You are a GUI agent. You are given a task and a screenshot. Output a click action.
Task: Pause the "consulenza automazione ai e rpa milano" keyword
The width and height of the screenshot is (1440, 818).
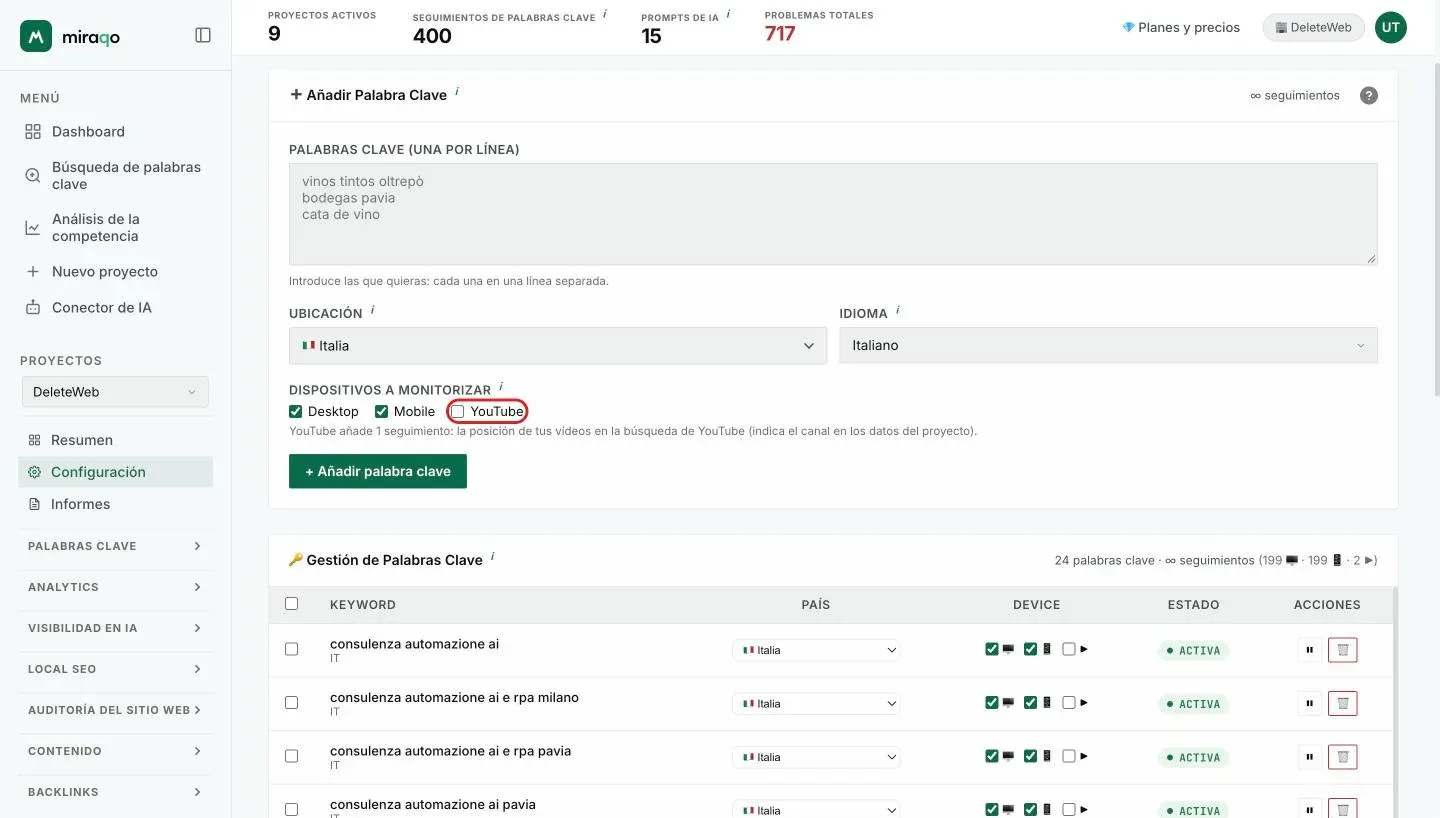click(1309, 703)
